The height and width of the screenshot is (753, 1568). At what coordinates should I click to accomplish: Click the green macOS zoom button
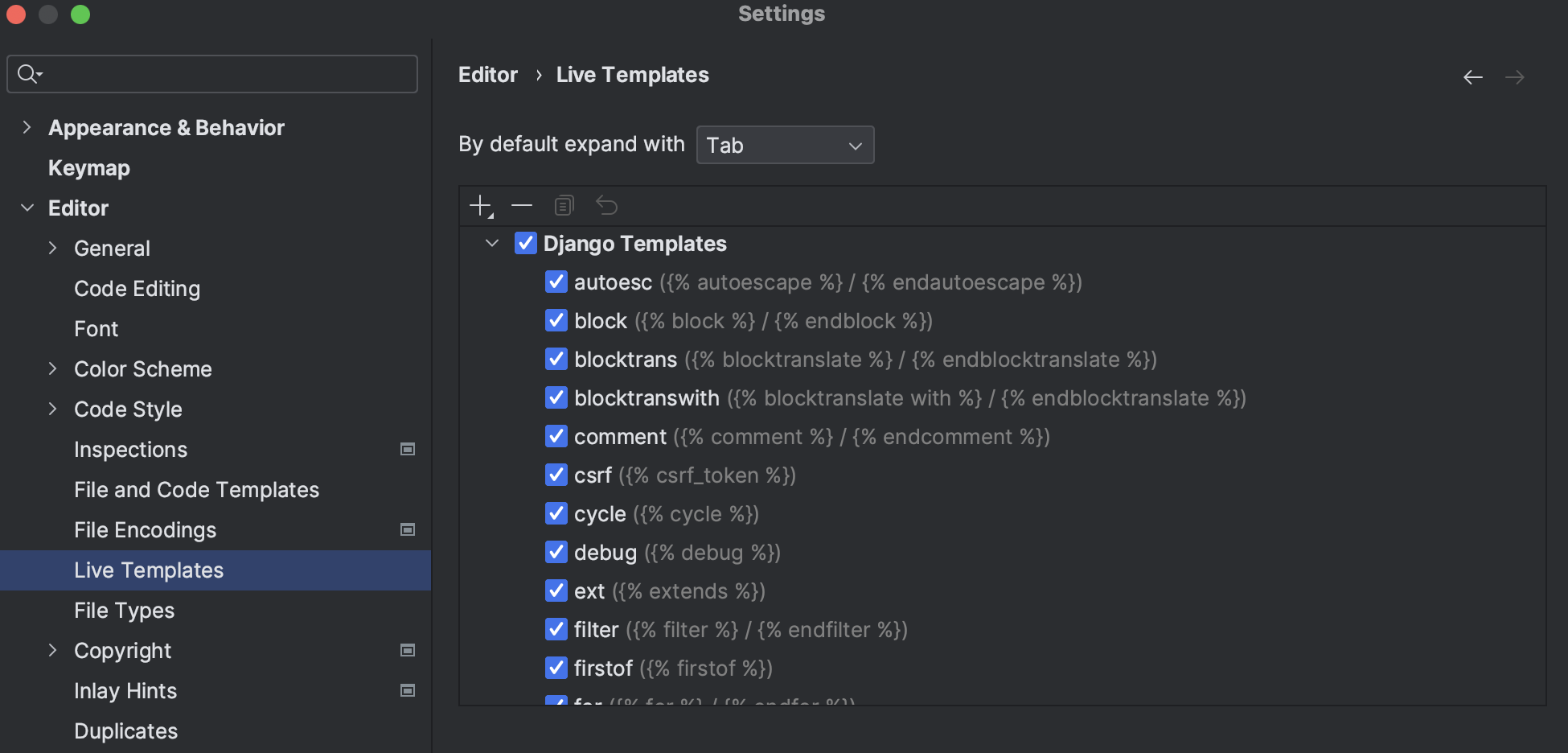[80, 14]
